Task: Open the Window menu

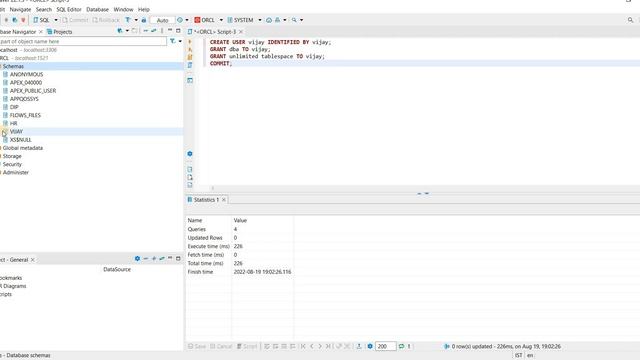Action: [x=123, y=9]
